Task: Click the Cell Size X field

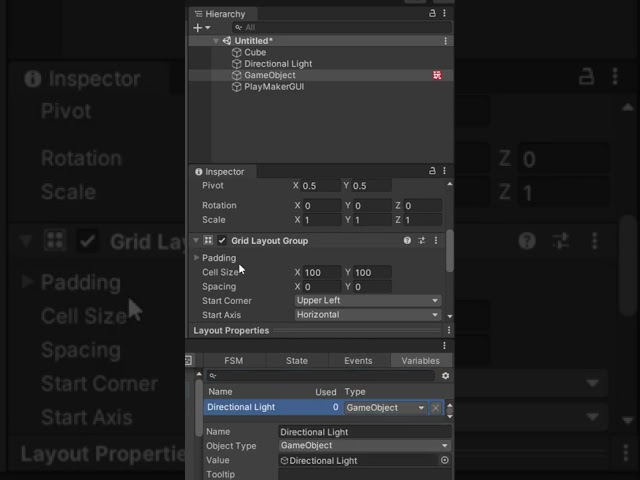Action: pos(322,272)
